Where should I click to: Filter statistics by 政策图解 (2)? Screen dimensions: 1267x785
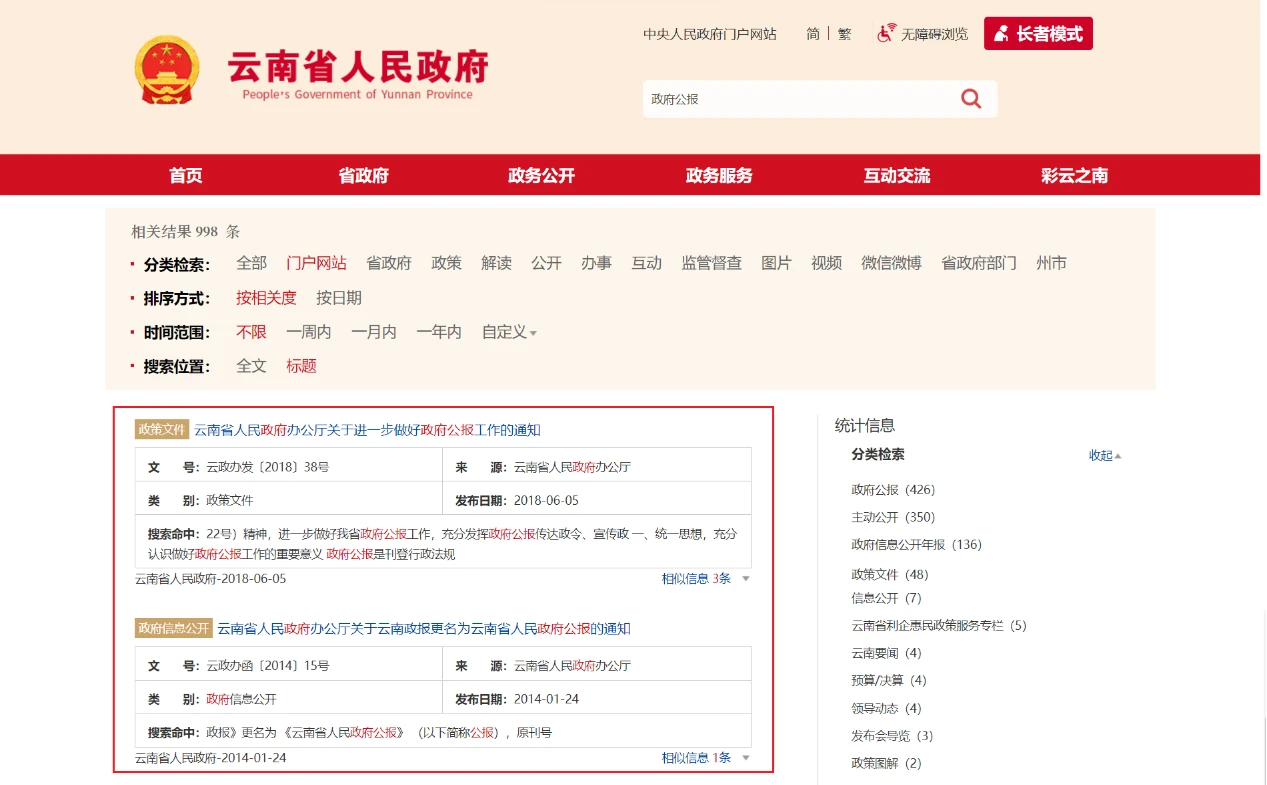(887, 763)
